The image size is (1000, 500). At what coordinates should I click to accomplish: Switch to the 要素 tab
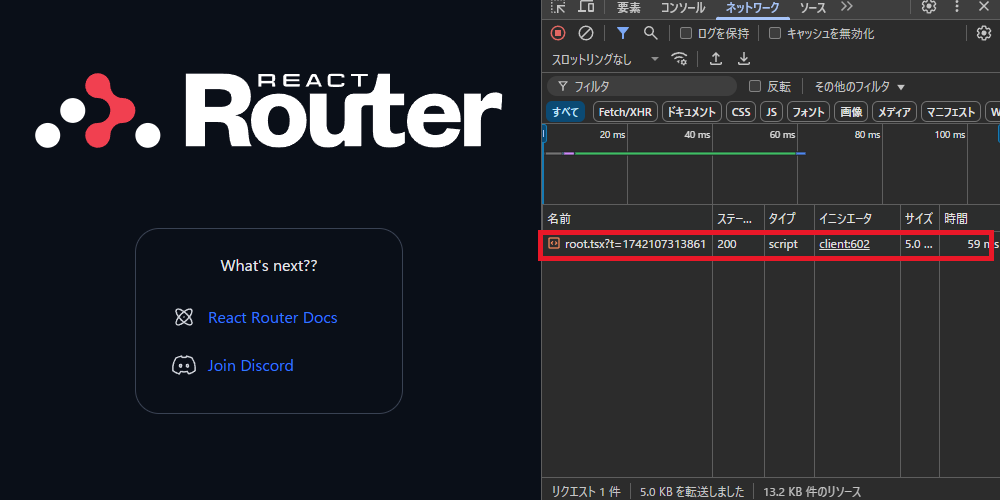(x=629, y=8)
